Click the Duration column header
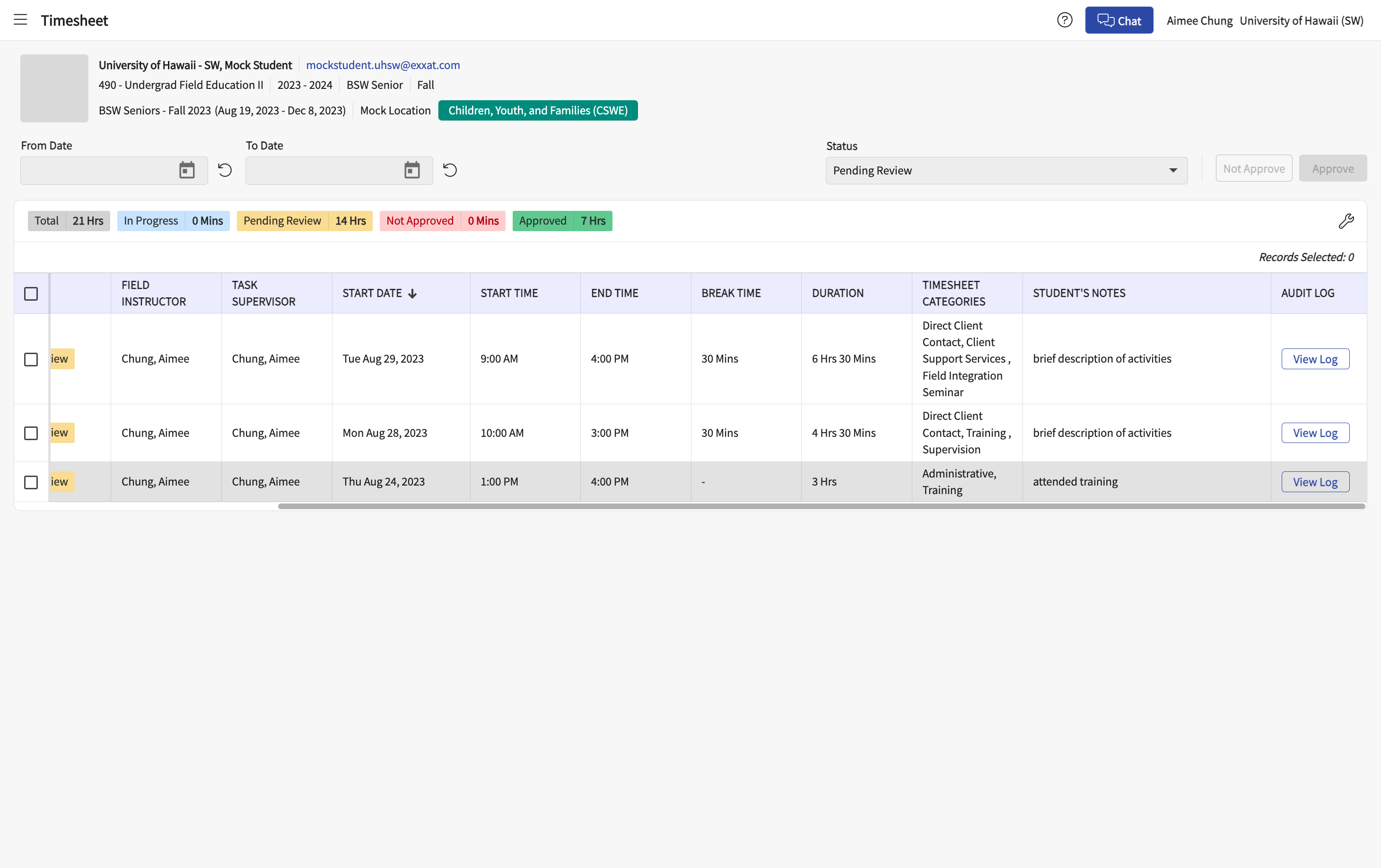This screenshot has height=868, width=1381. click(856, 294)
